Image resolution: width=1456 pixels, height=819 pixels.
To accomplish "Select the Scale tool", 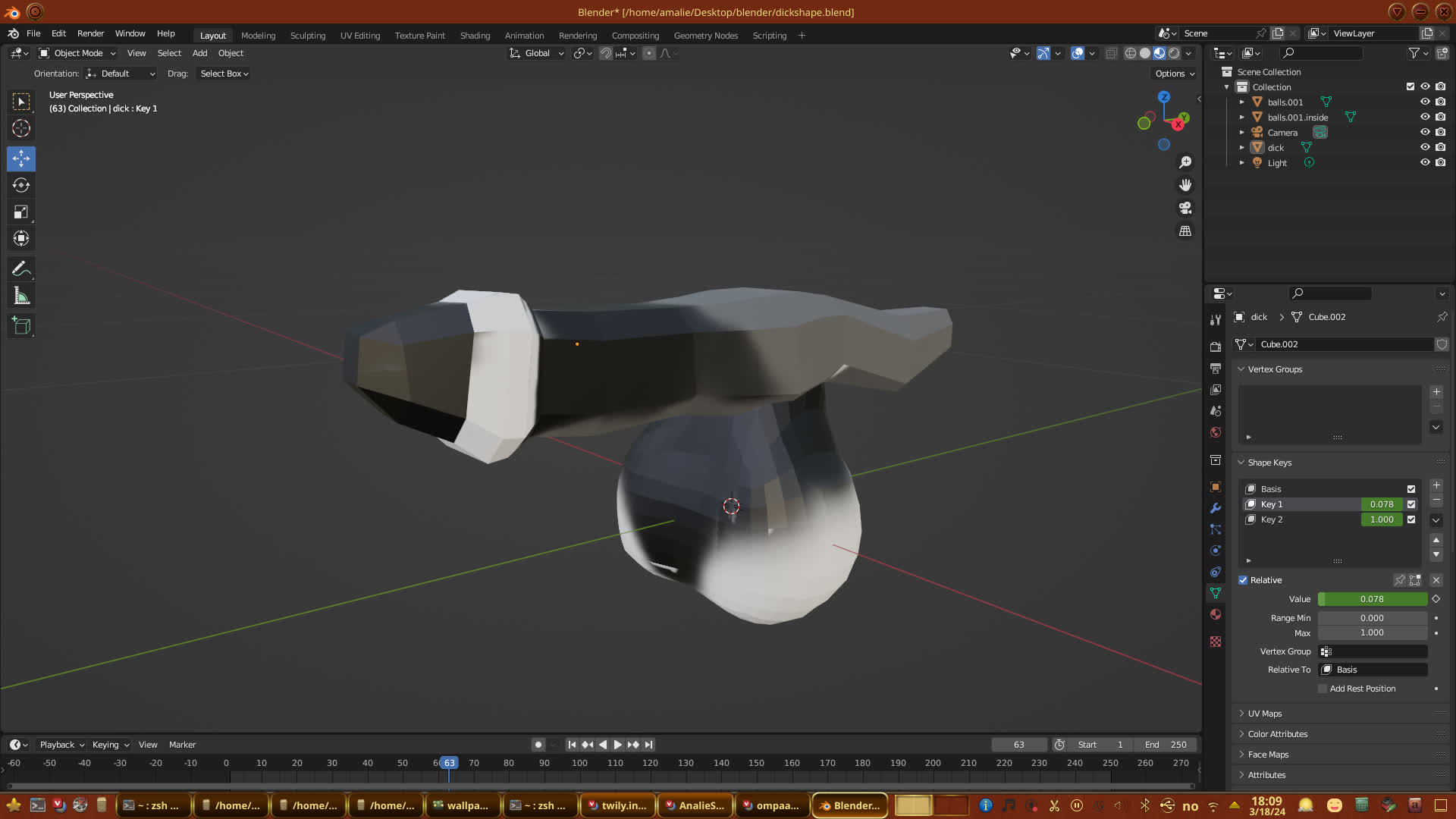I will (21, 212).
